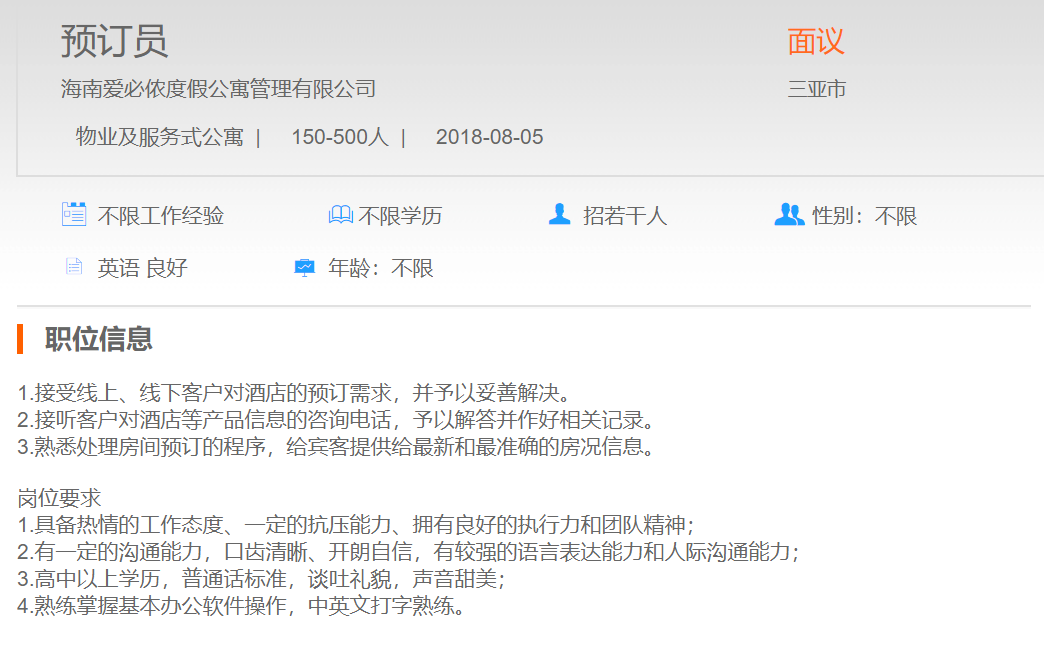Click the work experience calendar icon
The image size is (1044, 655).
click(73, 215)
